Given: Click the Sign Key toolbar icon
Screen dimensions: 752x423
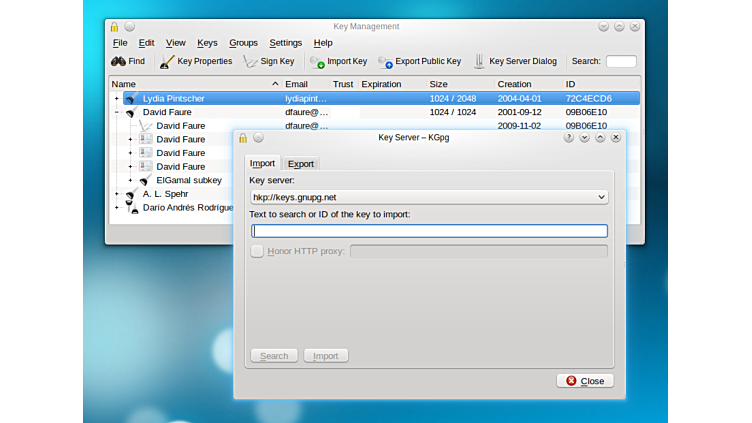Looking at the screenshot, I should pyautogui.click(x=251, y=62).
